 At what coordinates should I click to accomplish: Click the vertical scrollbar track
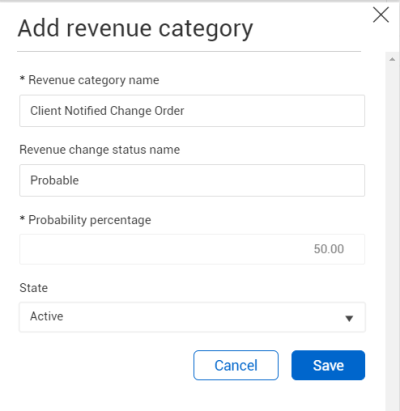tap(392, 233)
